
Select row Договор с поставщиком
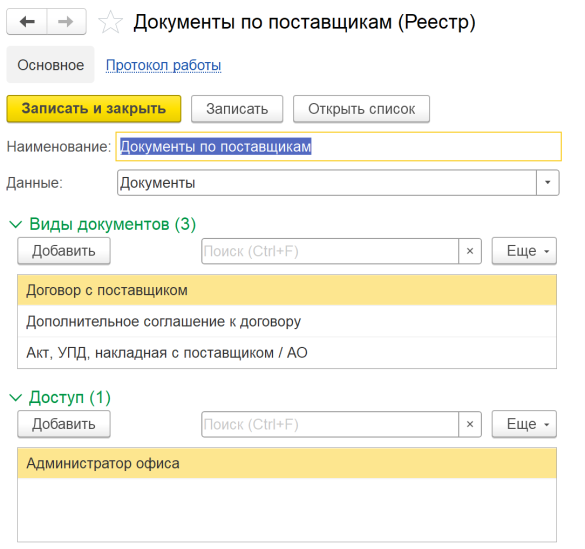(287, 290)
